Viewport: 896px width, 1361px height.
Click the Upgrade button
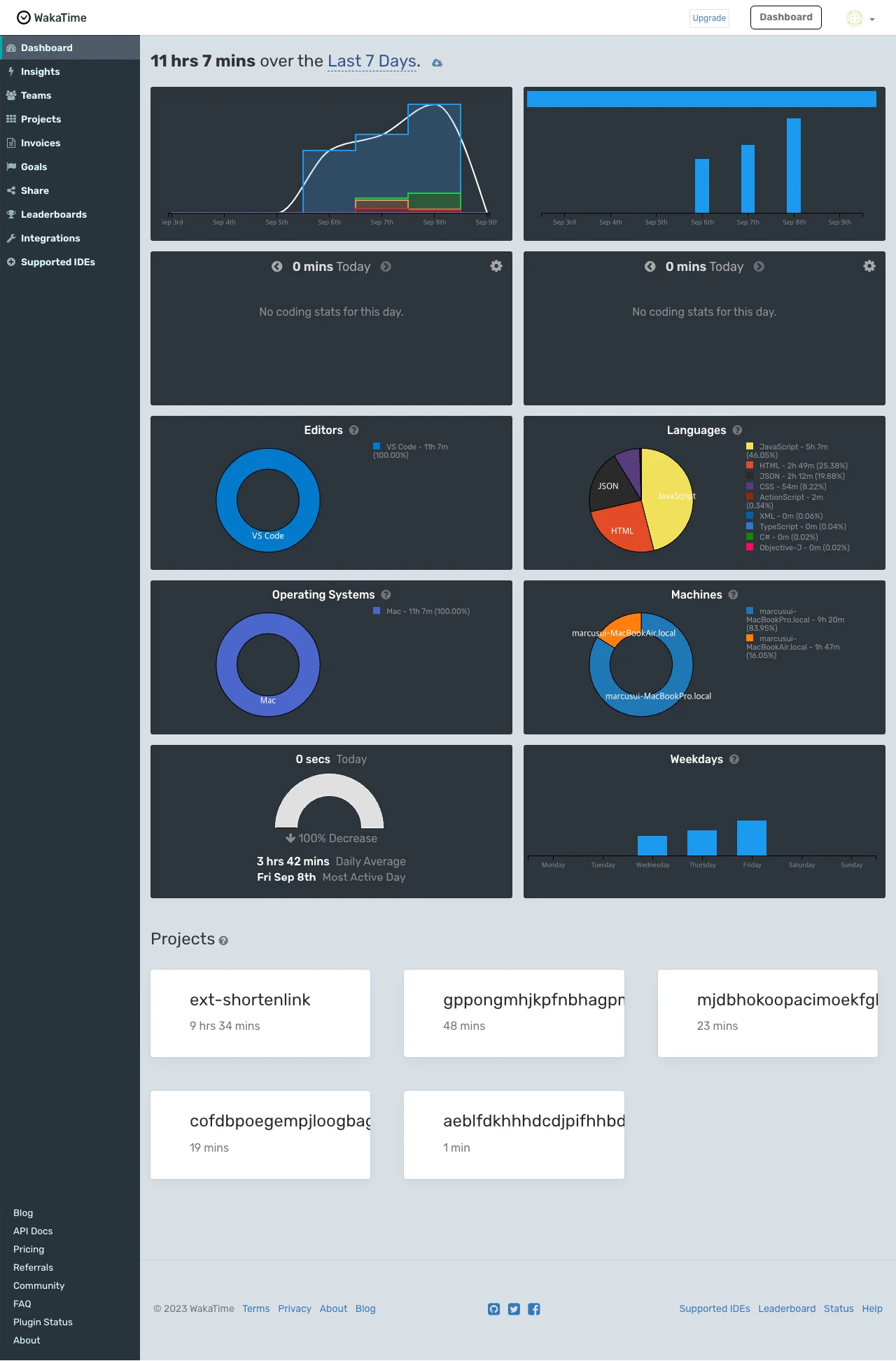point(709,18)
